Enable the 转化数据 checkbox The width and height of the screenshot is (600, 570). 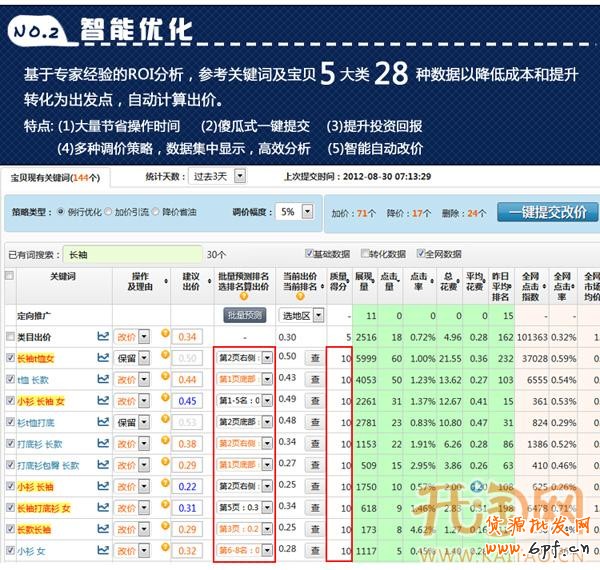click(364, 254)
